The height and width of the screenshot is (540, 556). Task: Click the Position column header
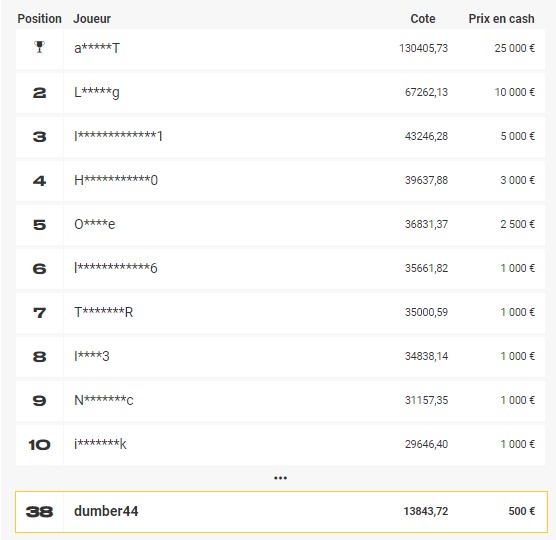(x=39, y=18)
